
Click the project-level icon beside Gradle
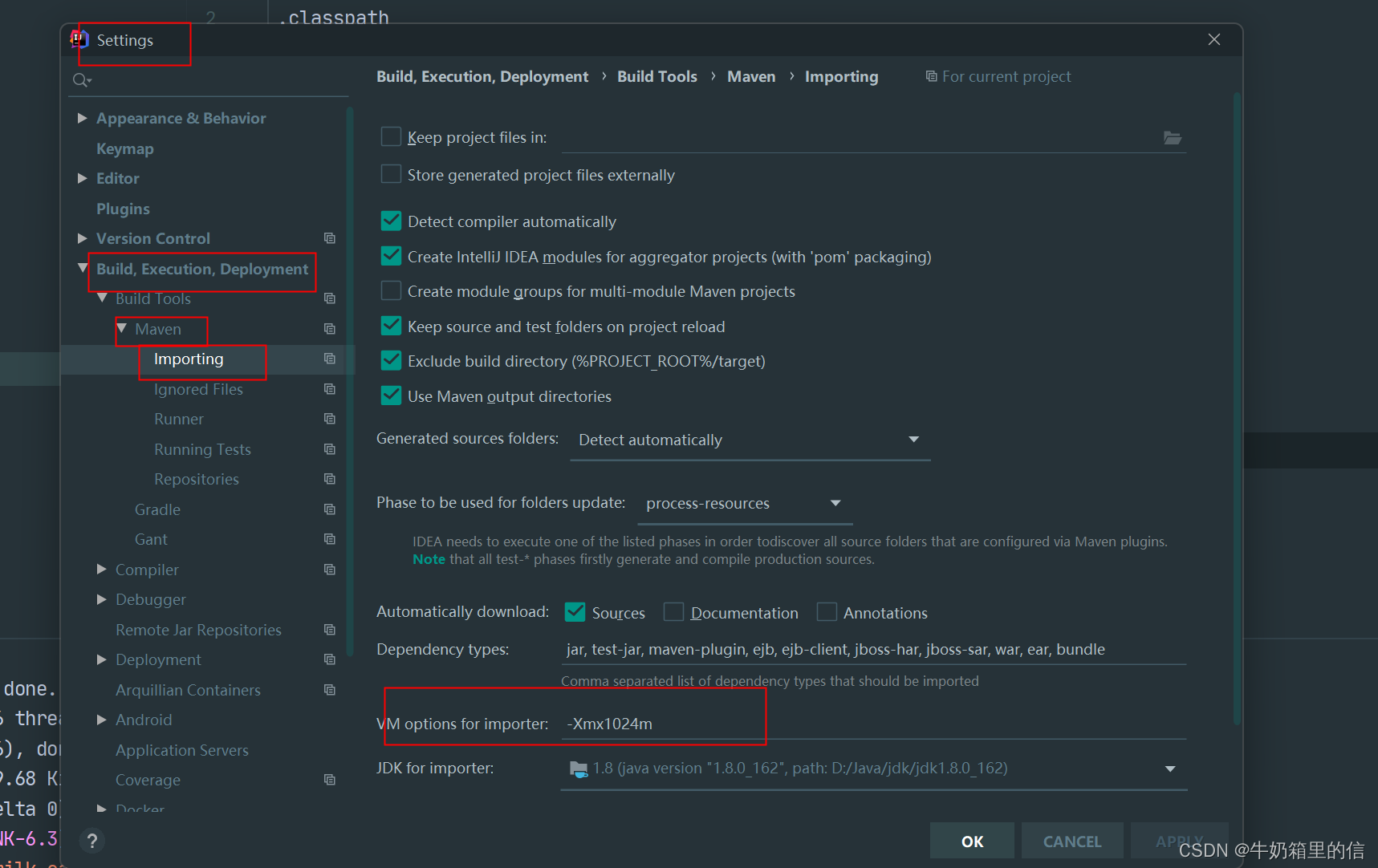[x=329, y=509]
